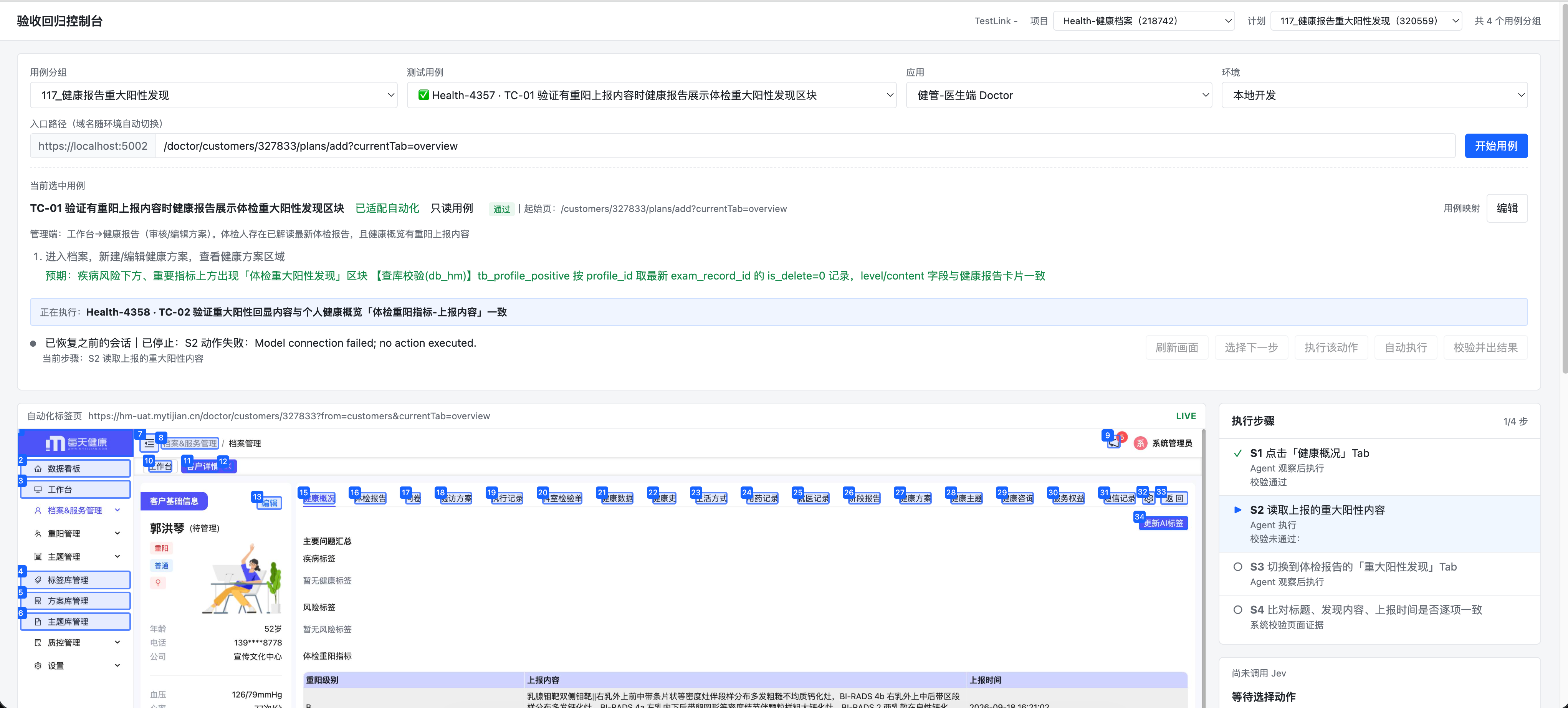1568x708 pixels.
Task: Switch to the 随访方案 tab
Action: (456, 499)
